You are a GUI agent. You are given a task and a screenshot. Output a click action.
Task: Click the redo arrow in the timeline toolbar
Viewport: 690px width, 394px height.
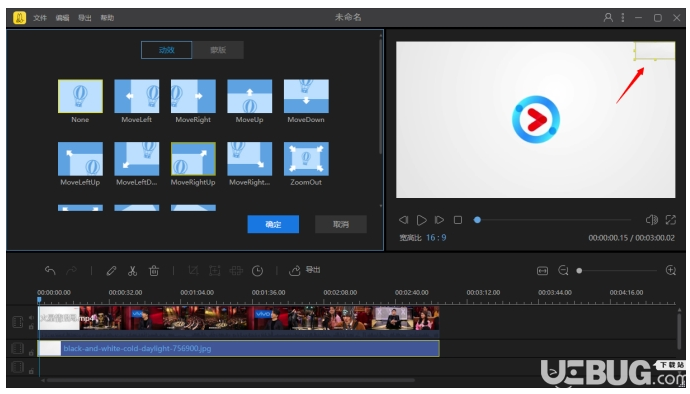[x=71, y=270]
